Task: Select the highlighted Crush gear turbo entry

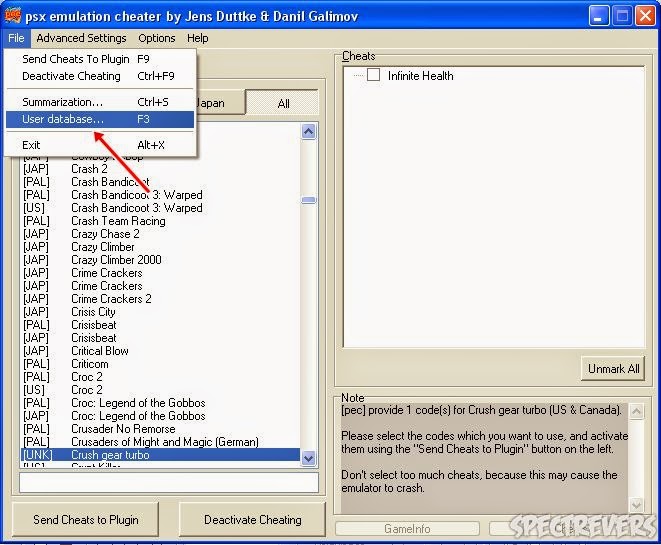Action: click(x=161, y=455)
